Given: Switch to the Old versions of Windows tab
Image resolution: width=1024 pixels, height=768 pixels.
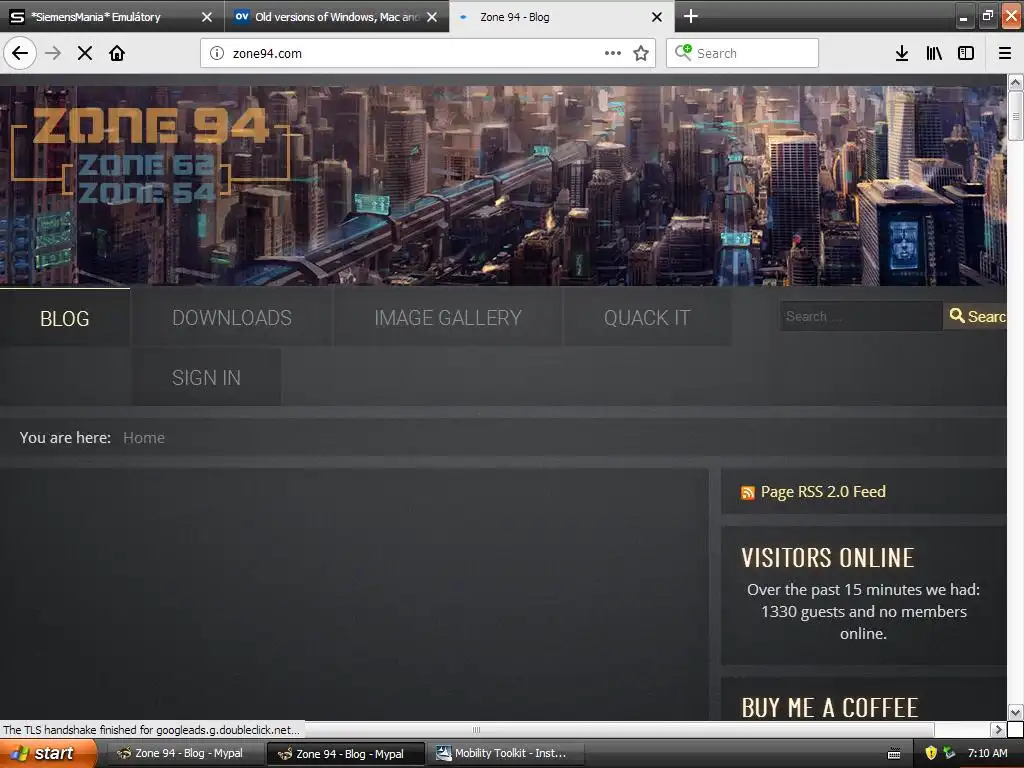Looking at the screenshot, I should click(337, 17).
